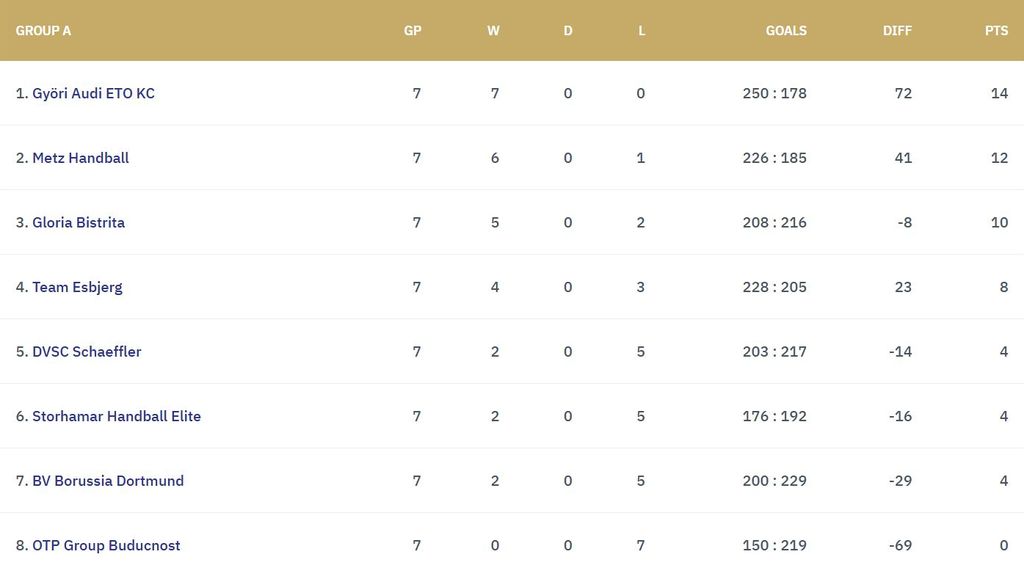Click the W column header
1024x568 pixels.
coord(493,31)
